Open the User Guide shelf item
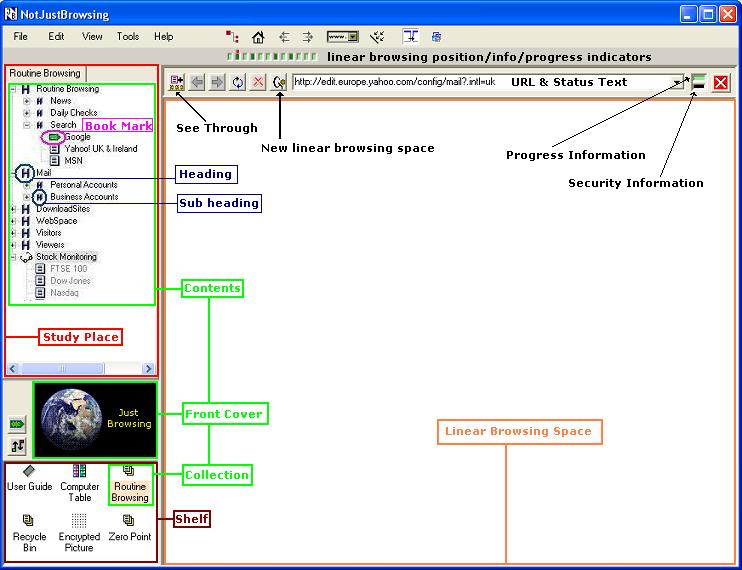 [30, 478]
